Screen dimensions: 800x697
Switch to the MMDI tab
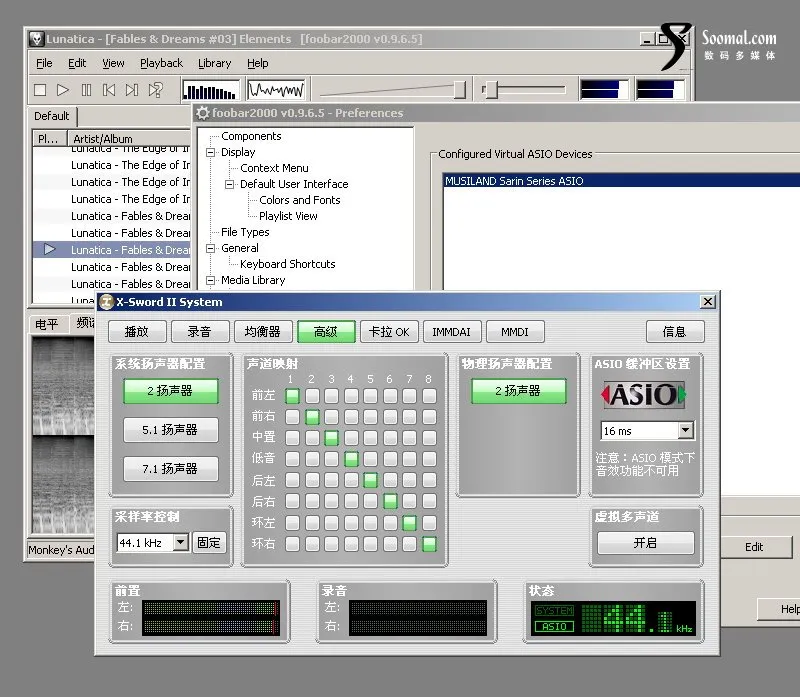click(x=515, y=332)
